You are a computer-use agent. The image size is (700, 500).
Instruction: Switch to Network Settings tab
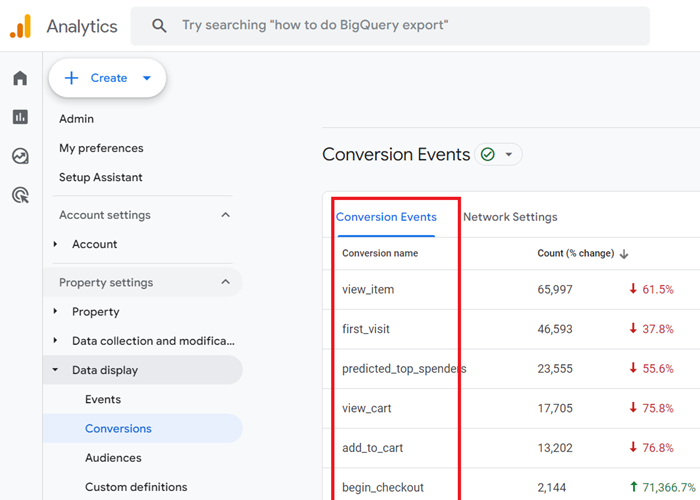click(510, 217)
